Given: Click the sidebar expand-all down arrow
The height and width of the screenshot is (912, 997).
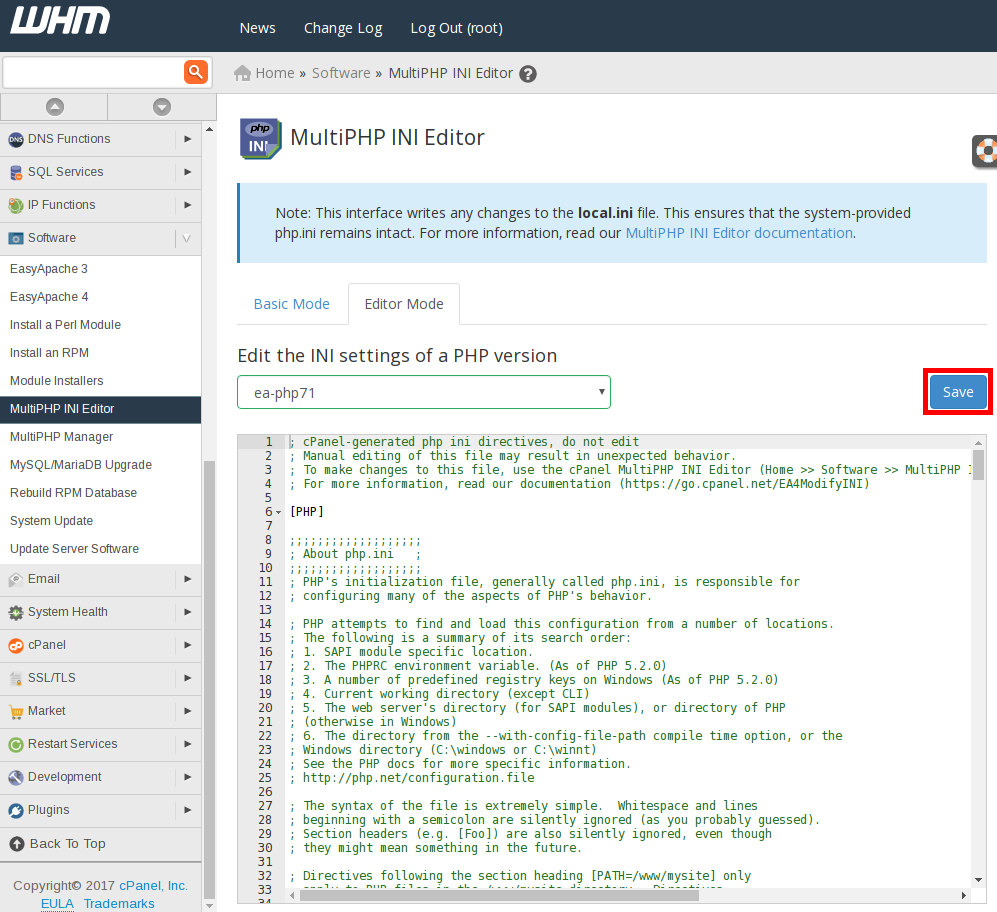Looking at the screenshot, I should tap(162, 107).
